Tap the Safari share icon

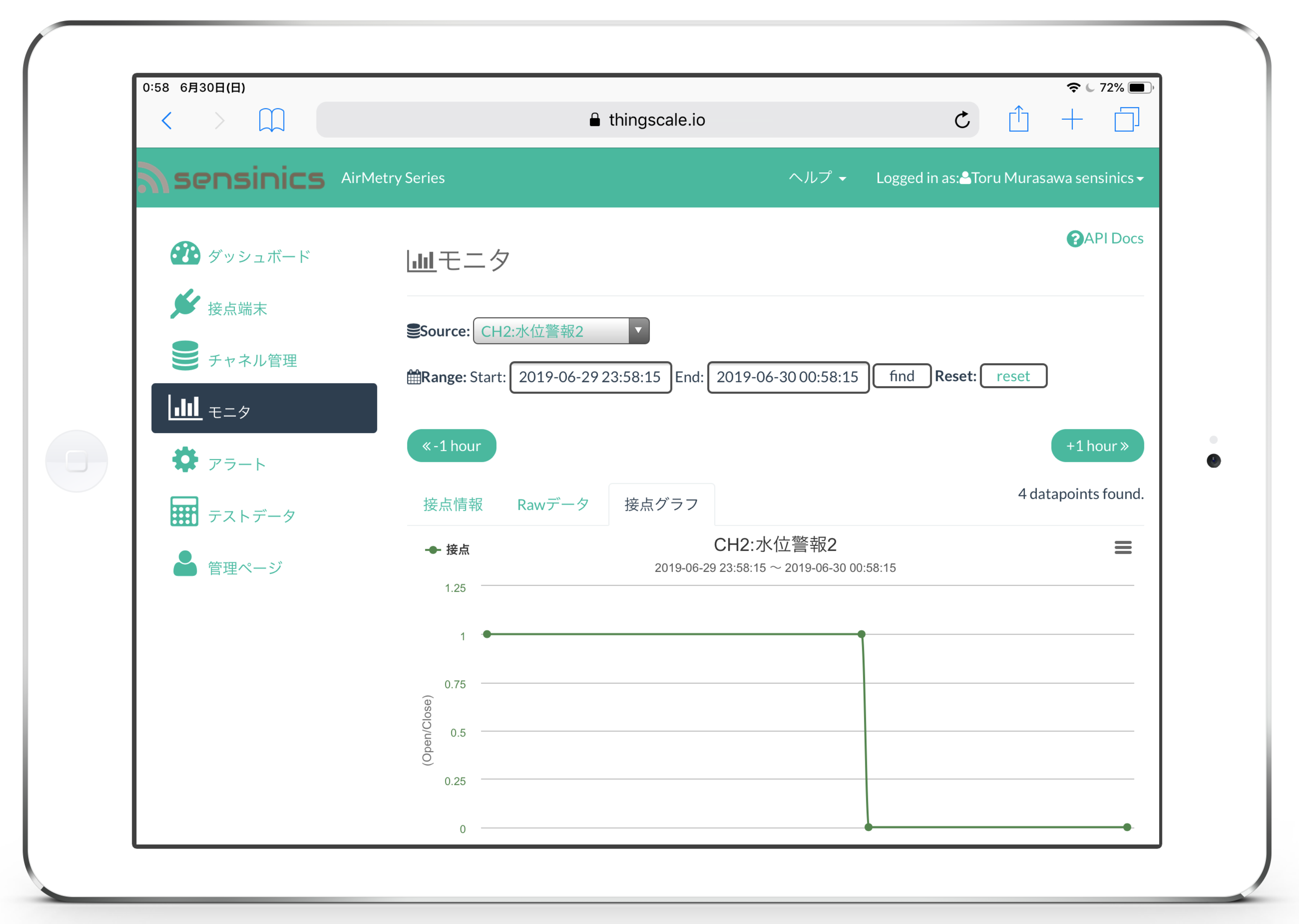coord(1018,119)
